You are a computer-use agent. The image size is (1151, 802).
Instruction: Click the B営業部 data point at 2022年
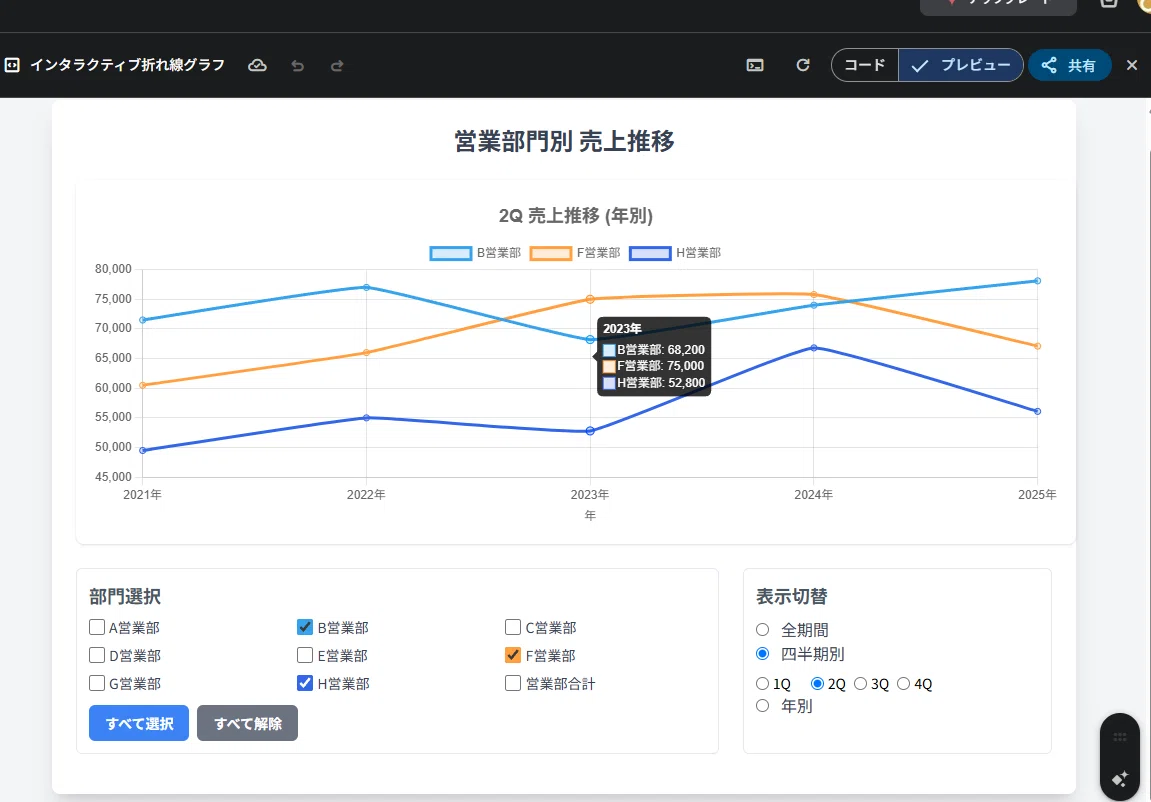[366, 287]
